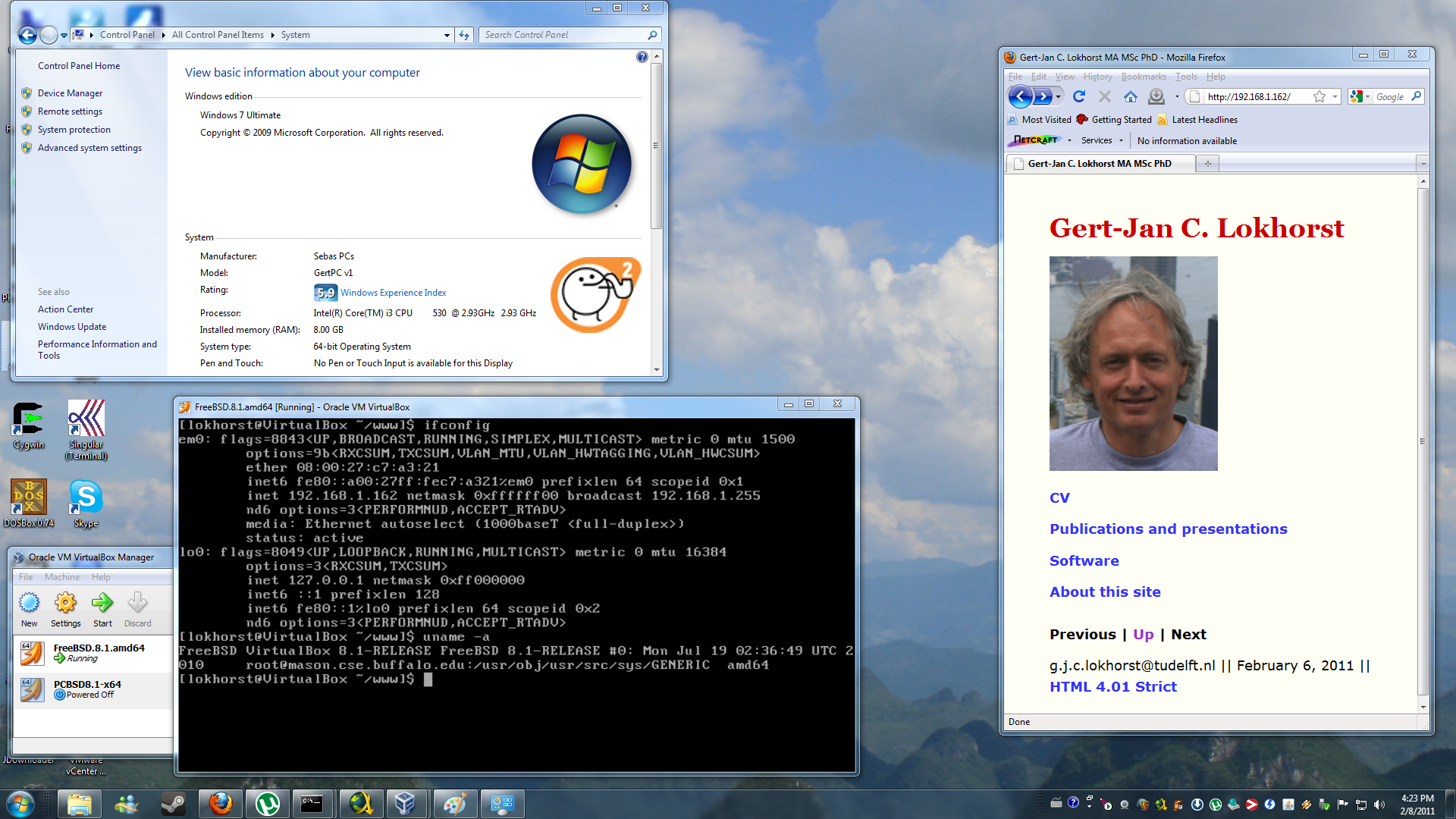Viewport: 1456px width, 819px height.
Task: Open a new tab in Firefox
Action: point(1207,163)
